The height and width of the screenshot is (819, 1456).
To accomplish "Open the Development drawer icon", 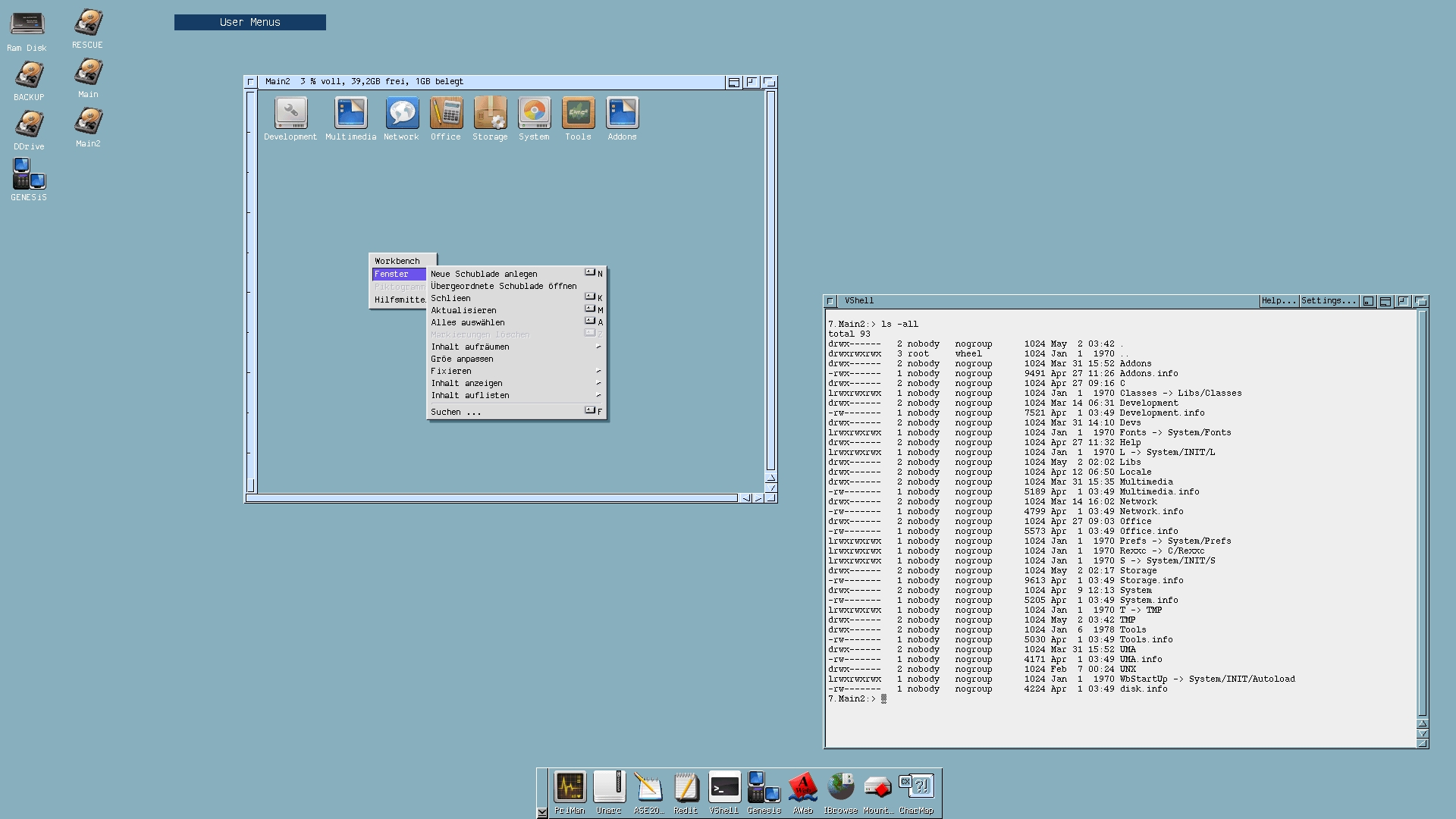I will coord(290,114).
